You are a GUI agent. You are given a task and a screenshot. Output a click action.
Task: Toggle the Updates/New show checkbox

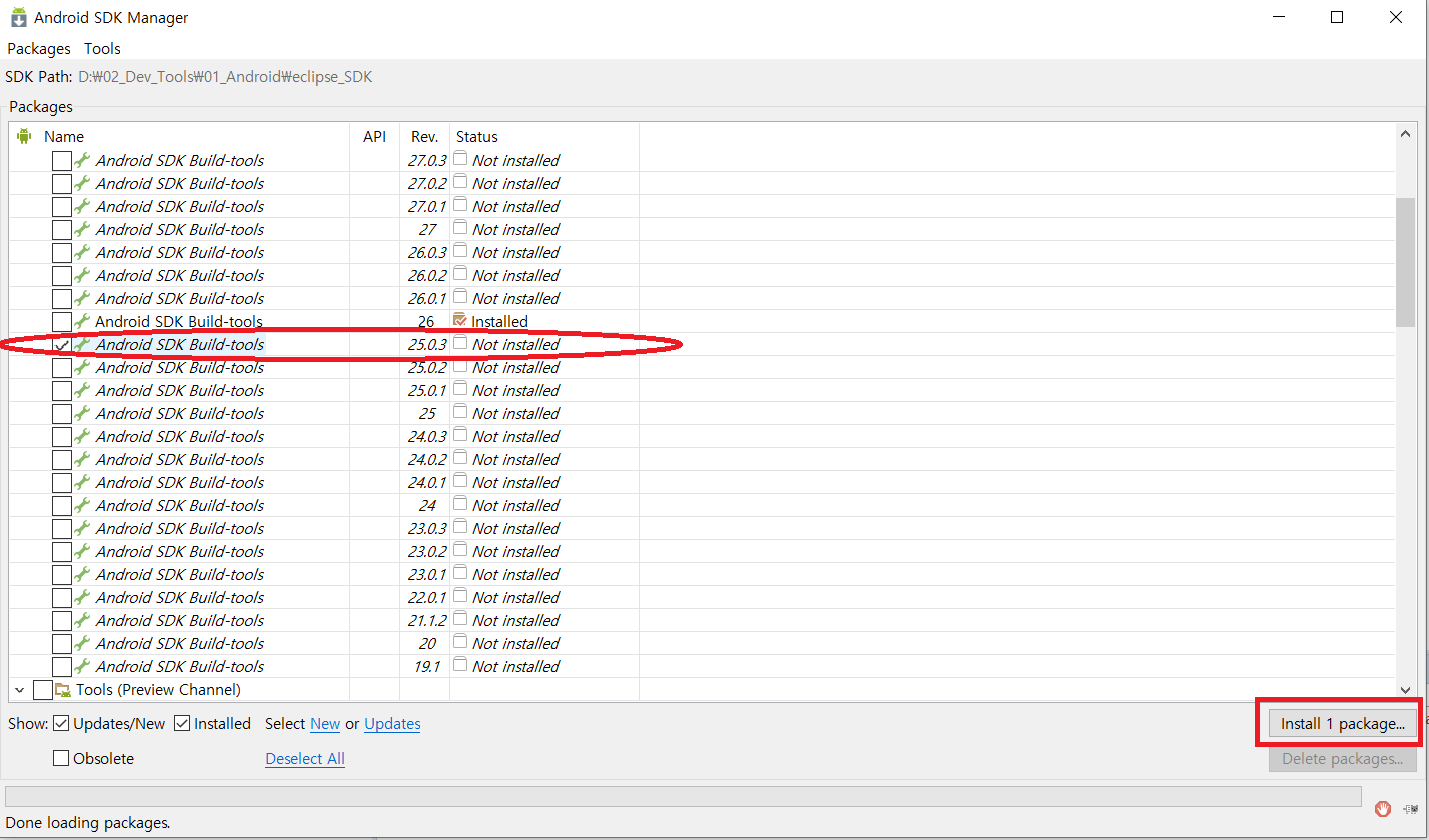[61, 723]
